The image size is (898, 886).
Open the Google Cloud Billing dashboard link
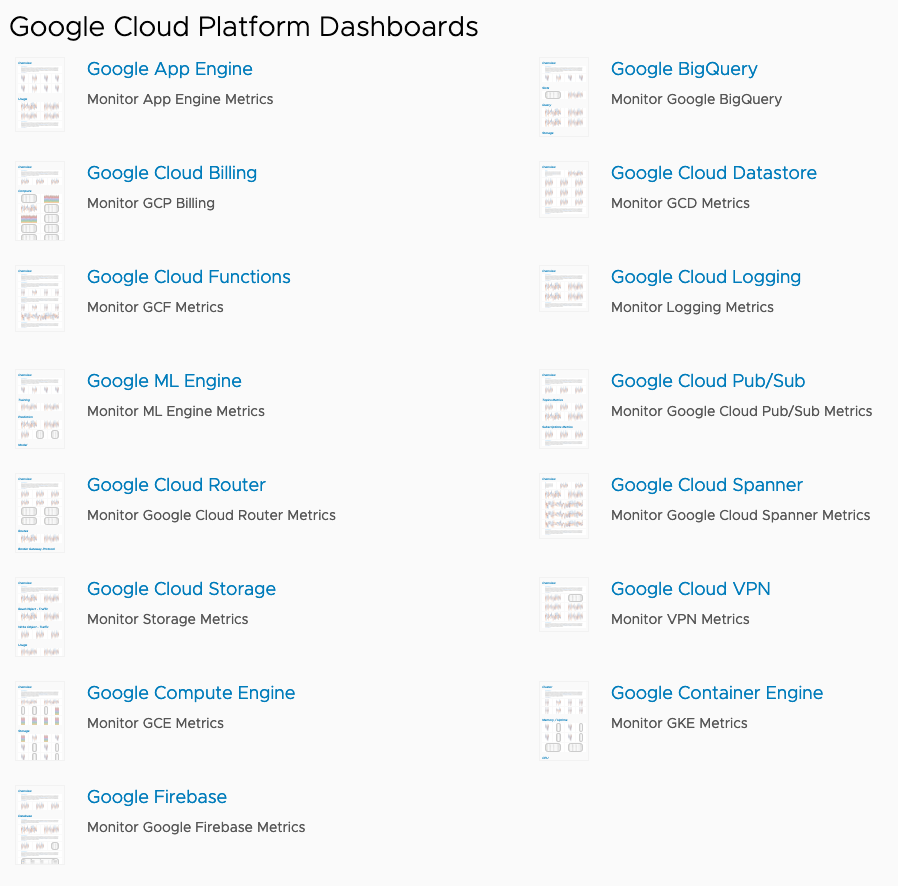click(x=172, y=173)
